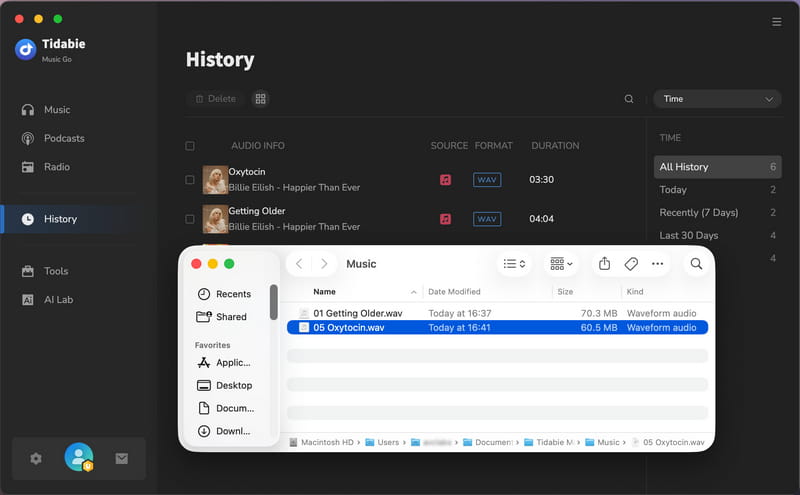This screenshot has width=800, height=495.
Task: Click the settings gear icon in Tidabie
Action: tap(36, 458)
